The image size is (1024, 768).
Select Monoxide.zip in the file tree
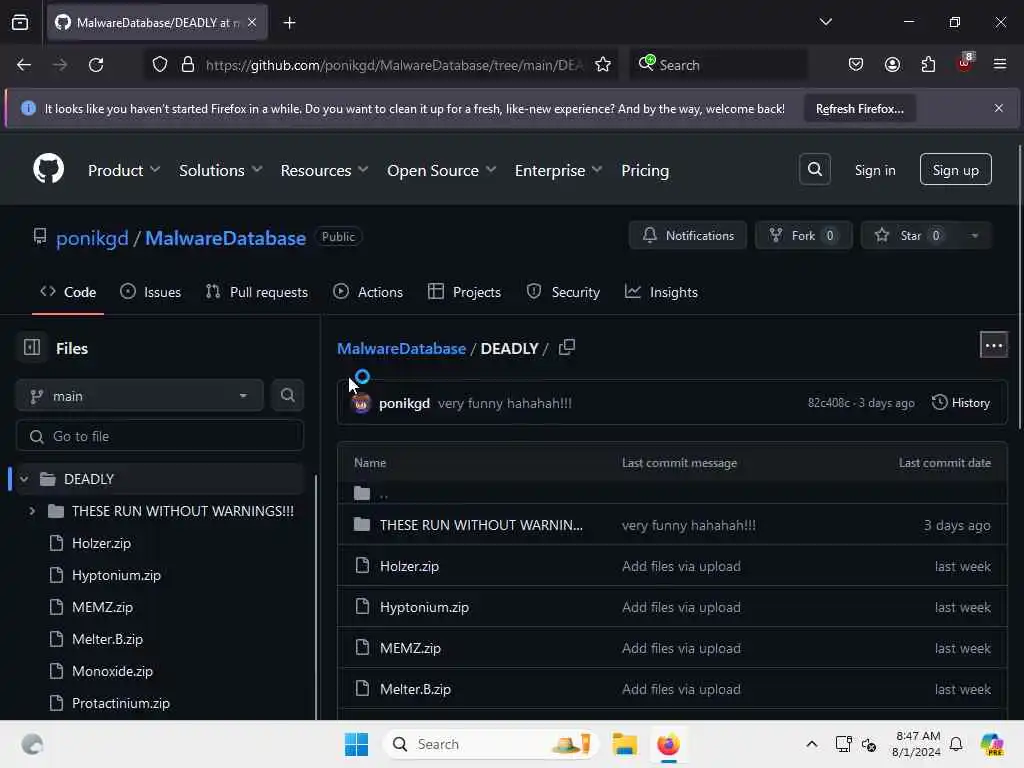112,671
